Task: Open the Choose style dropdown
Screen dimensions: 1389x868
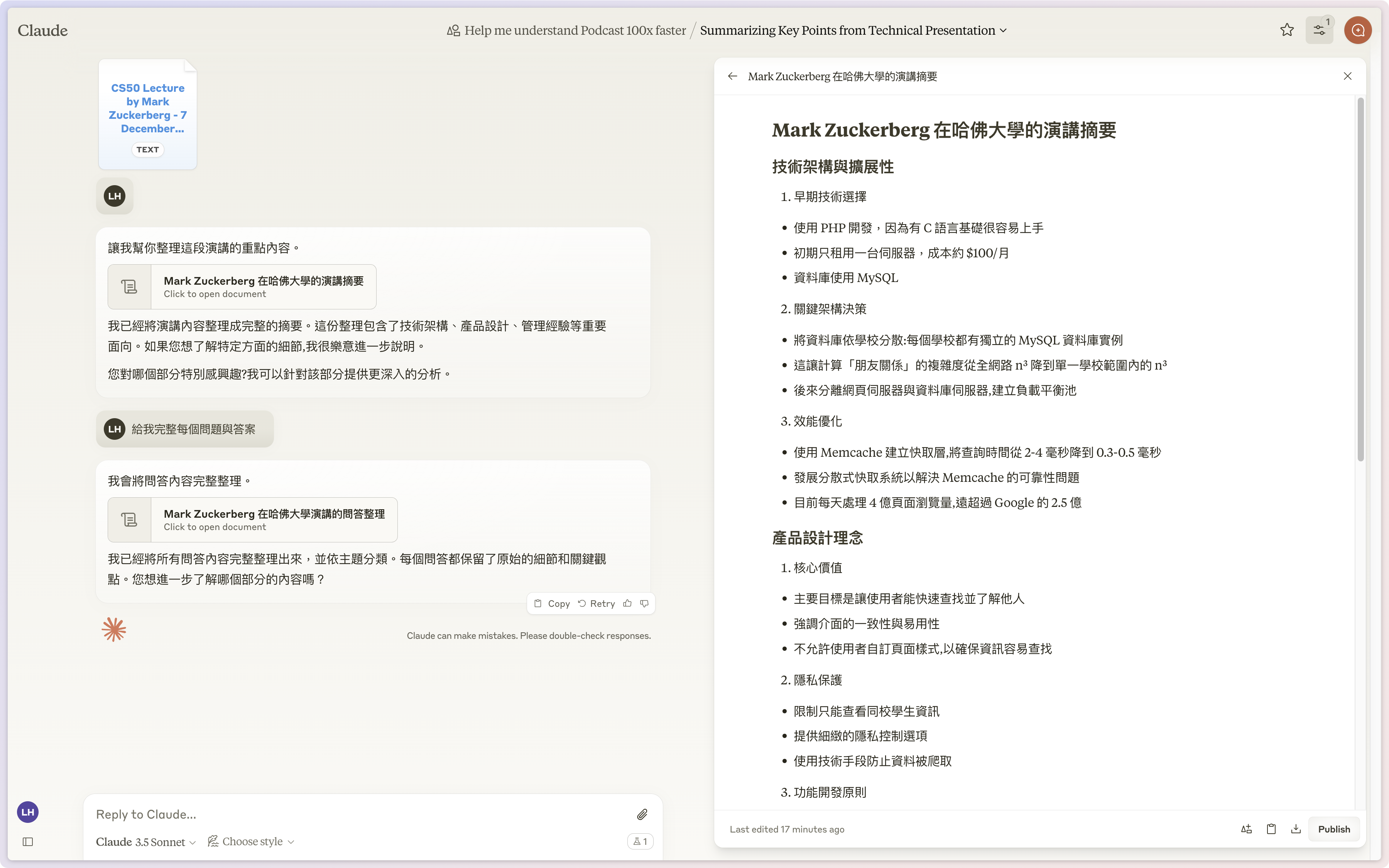Action: (251, 842)
